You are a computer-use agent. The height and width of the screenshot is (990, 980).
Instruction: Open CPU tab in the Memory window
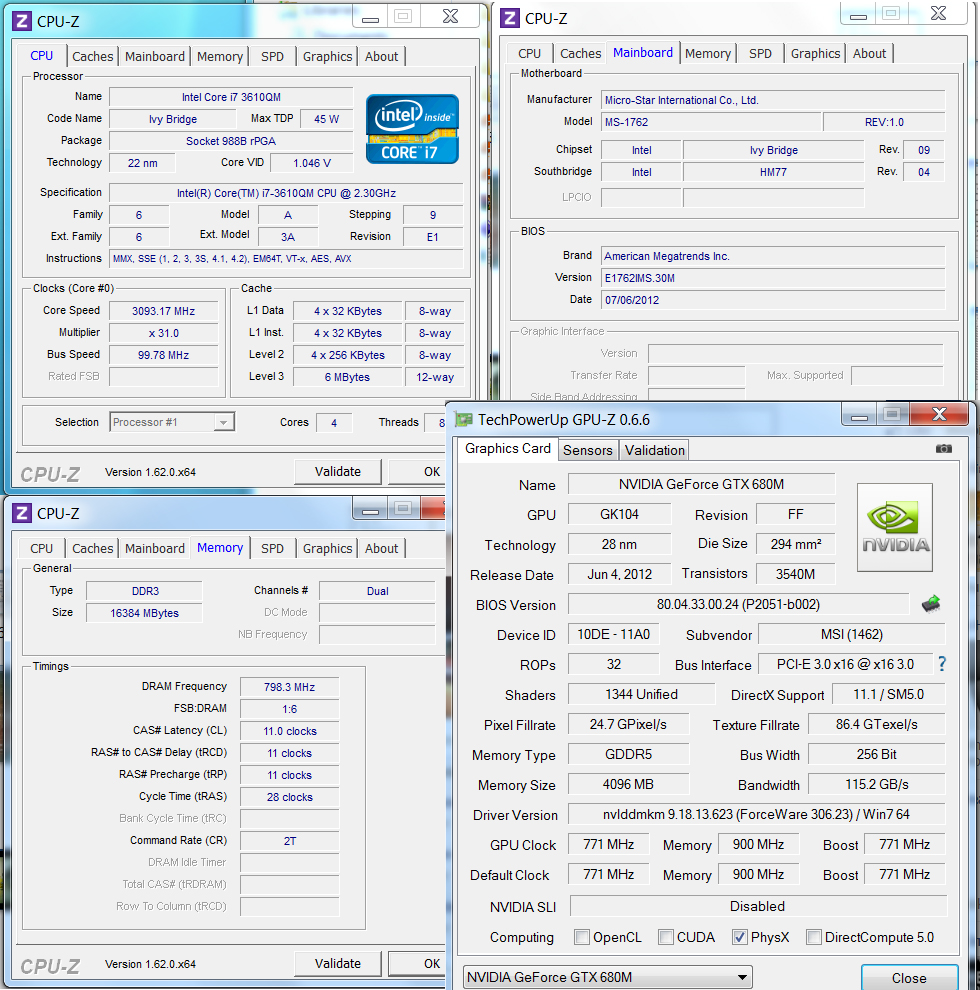click(x=42, y=549)
